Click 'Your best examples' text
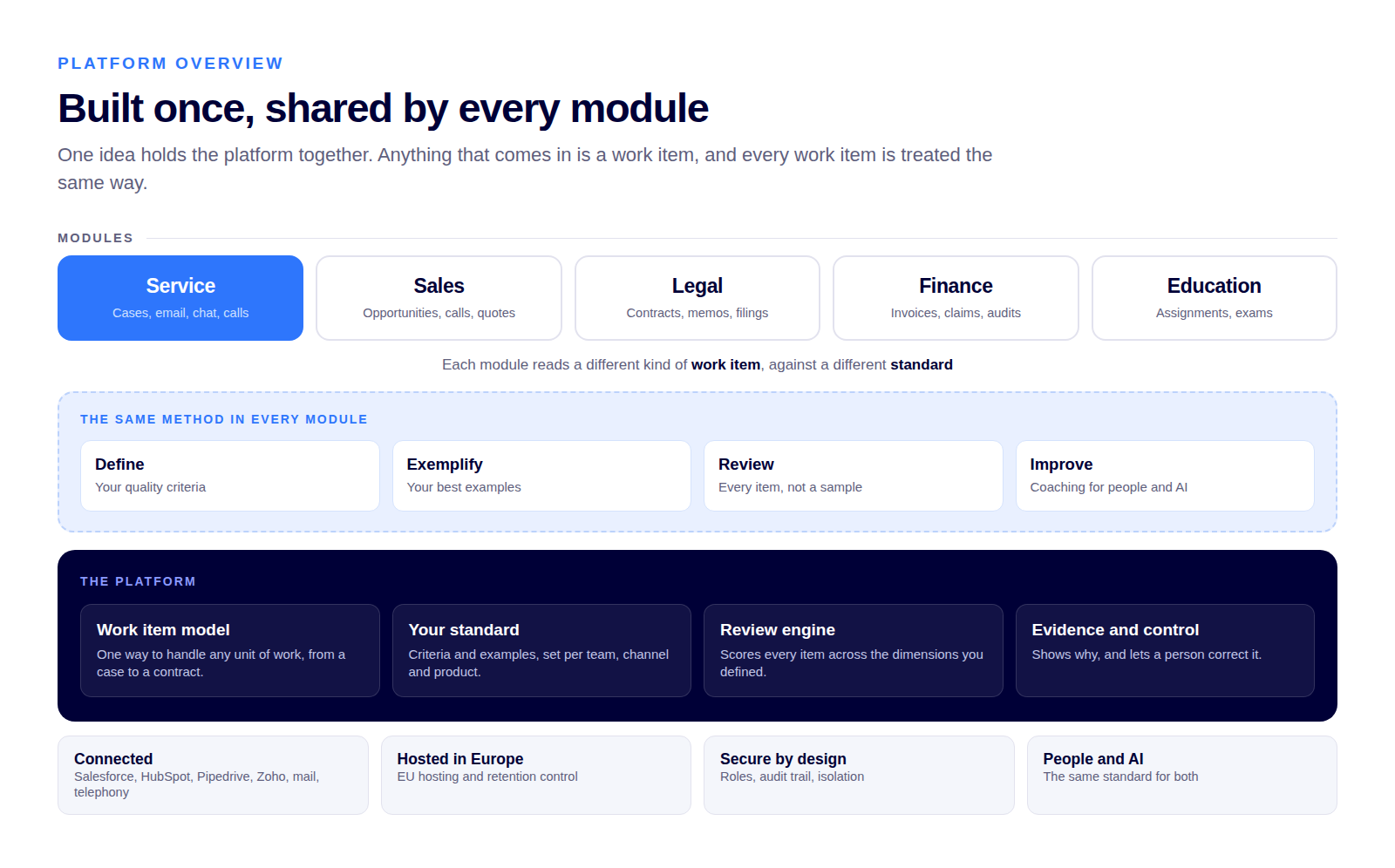Image resolution: width=1395 pixels, height=868 pixels. coord(464,487)
